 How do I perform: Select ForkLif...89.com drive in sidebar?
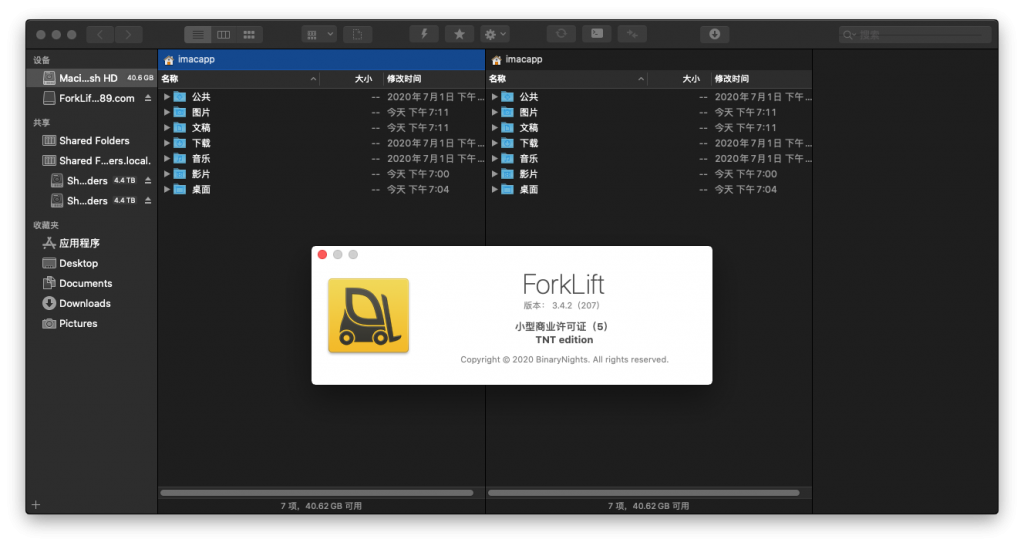[90, 98]
